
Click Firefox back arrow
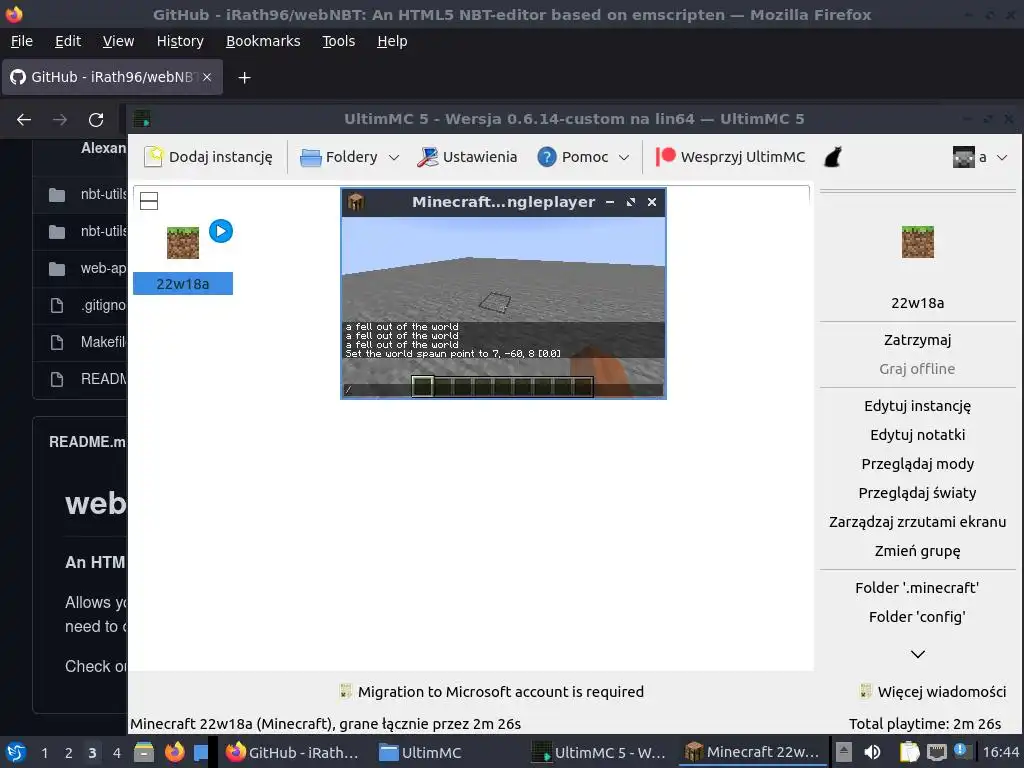click(24, 120)
